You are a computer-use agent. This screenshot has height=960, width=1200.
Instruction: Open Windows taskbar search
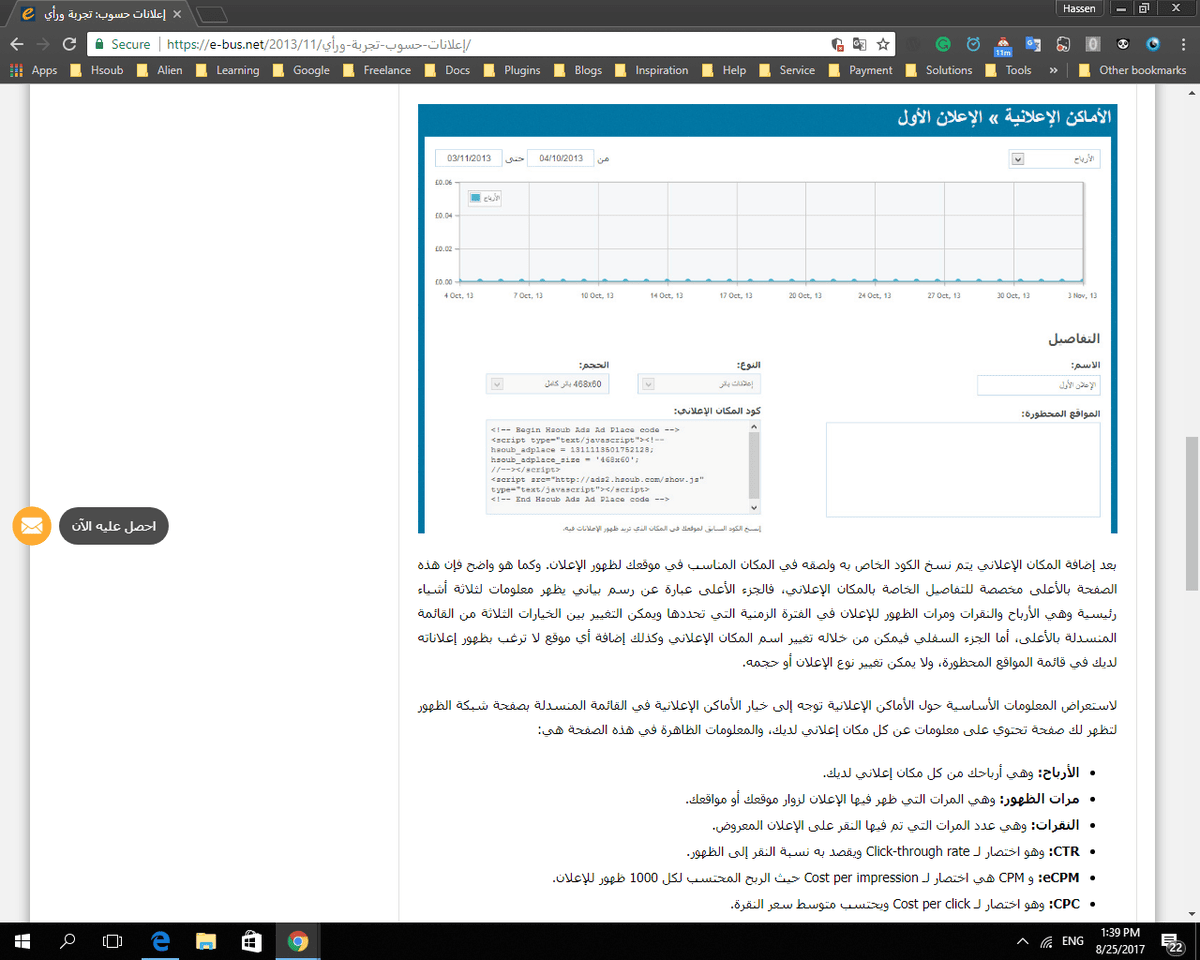click(x=68, y=941)
